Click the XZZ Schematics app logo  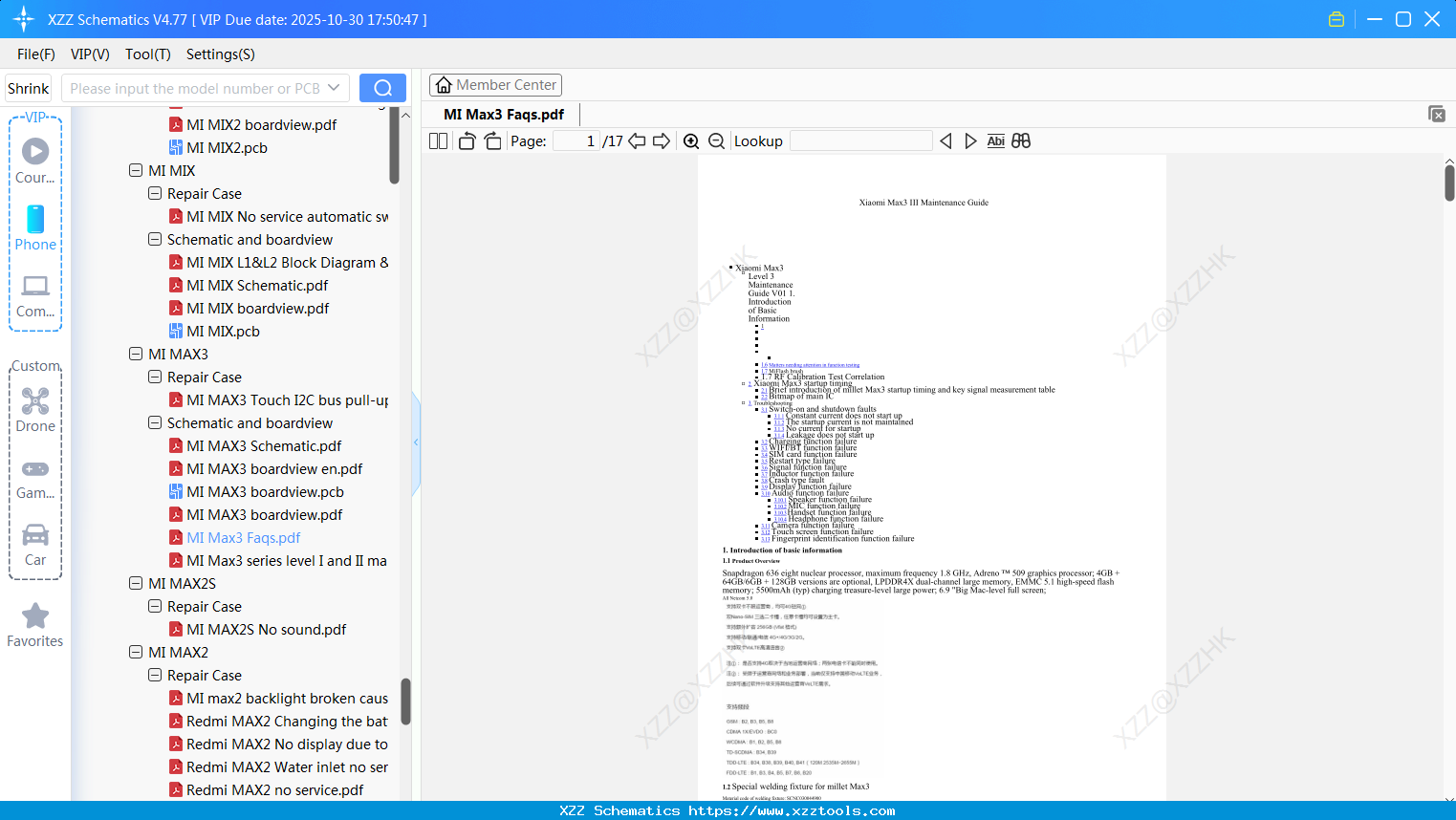[x=23, y=19]
